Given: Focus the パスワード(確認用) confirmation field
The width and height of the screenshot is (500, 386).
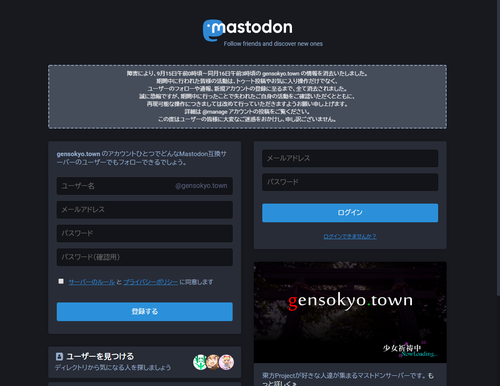Looking at the screenshot, I should [x=145, y=257].
